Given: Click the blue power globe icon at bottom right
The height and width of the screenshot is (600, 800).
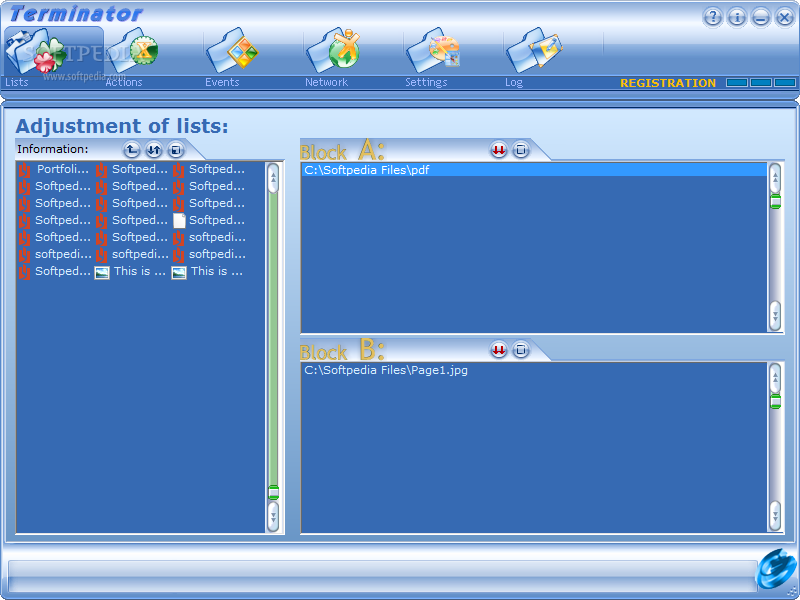Looking at the screenshot, I should coord(774,569).
